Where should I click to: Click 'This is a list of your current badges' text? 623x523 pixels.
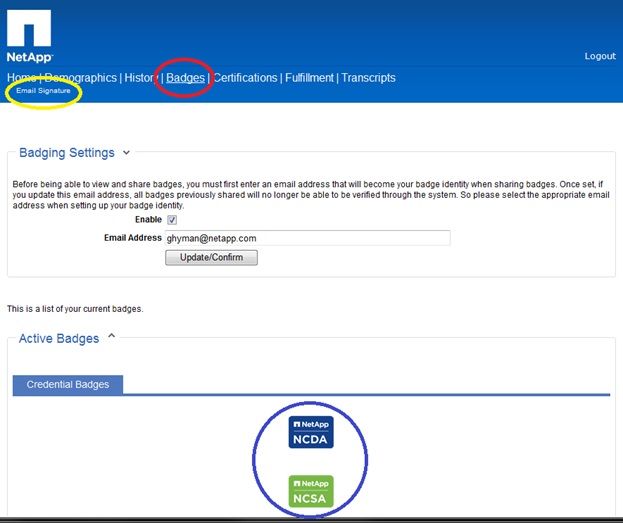(75, 309)
